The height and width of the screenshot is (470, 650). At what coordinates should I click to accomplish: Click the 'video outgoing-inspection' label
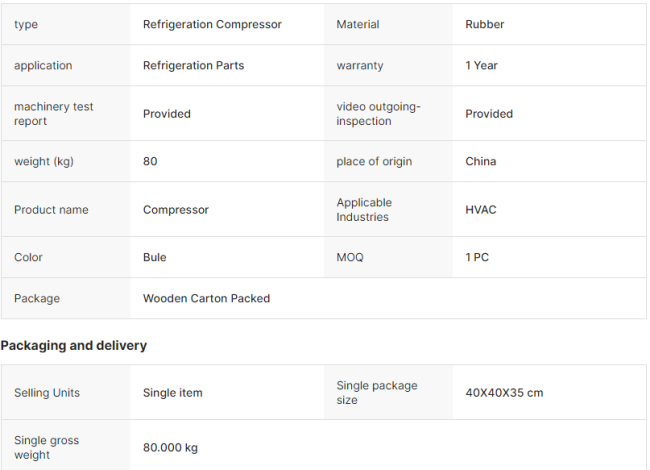pyautogui.click(x=378, y=113)
